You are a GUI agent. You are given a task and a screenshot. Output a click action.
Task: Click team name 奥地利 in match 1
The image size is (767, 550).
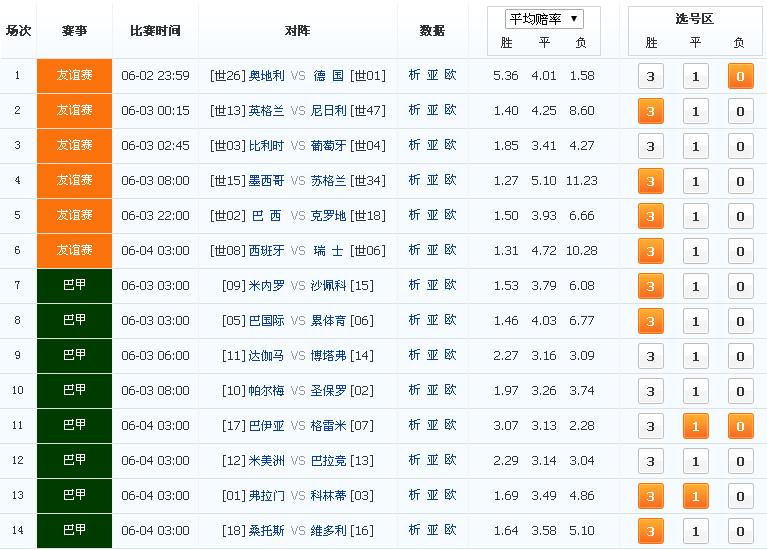click(267, 75)
